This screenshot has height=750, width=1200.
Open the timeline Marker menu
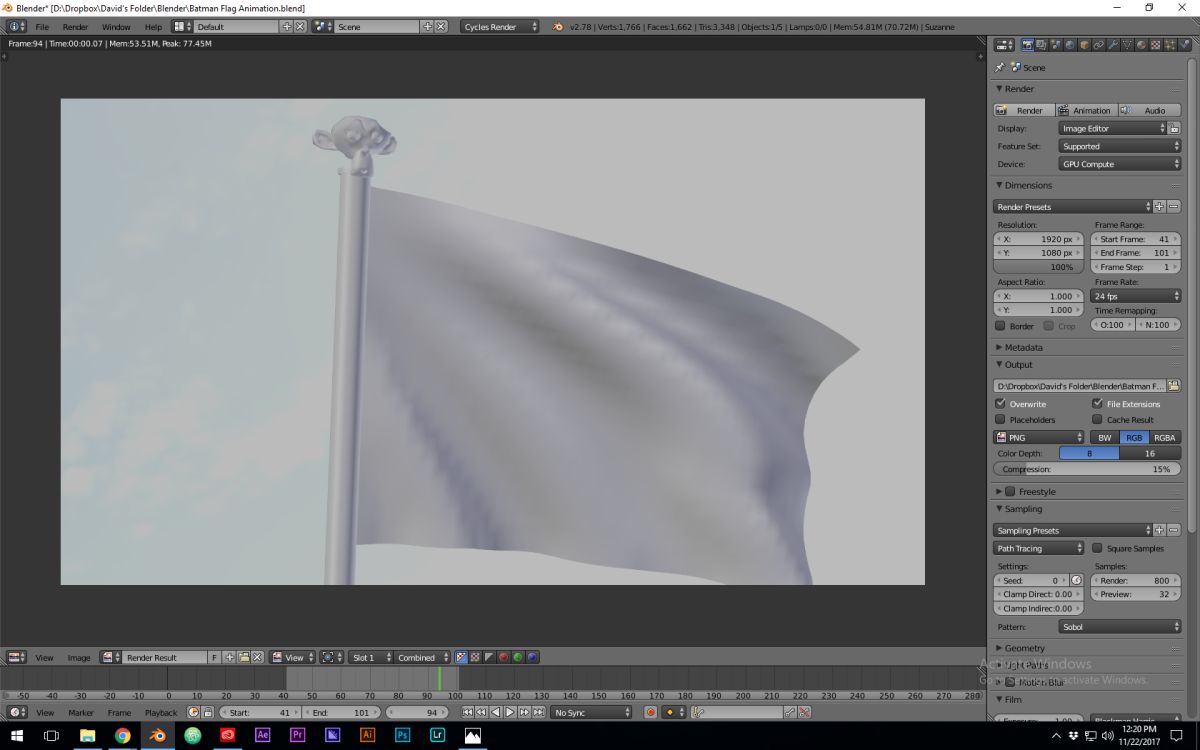click(81, 712)
